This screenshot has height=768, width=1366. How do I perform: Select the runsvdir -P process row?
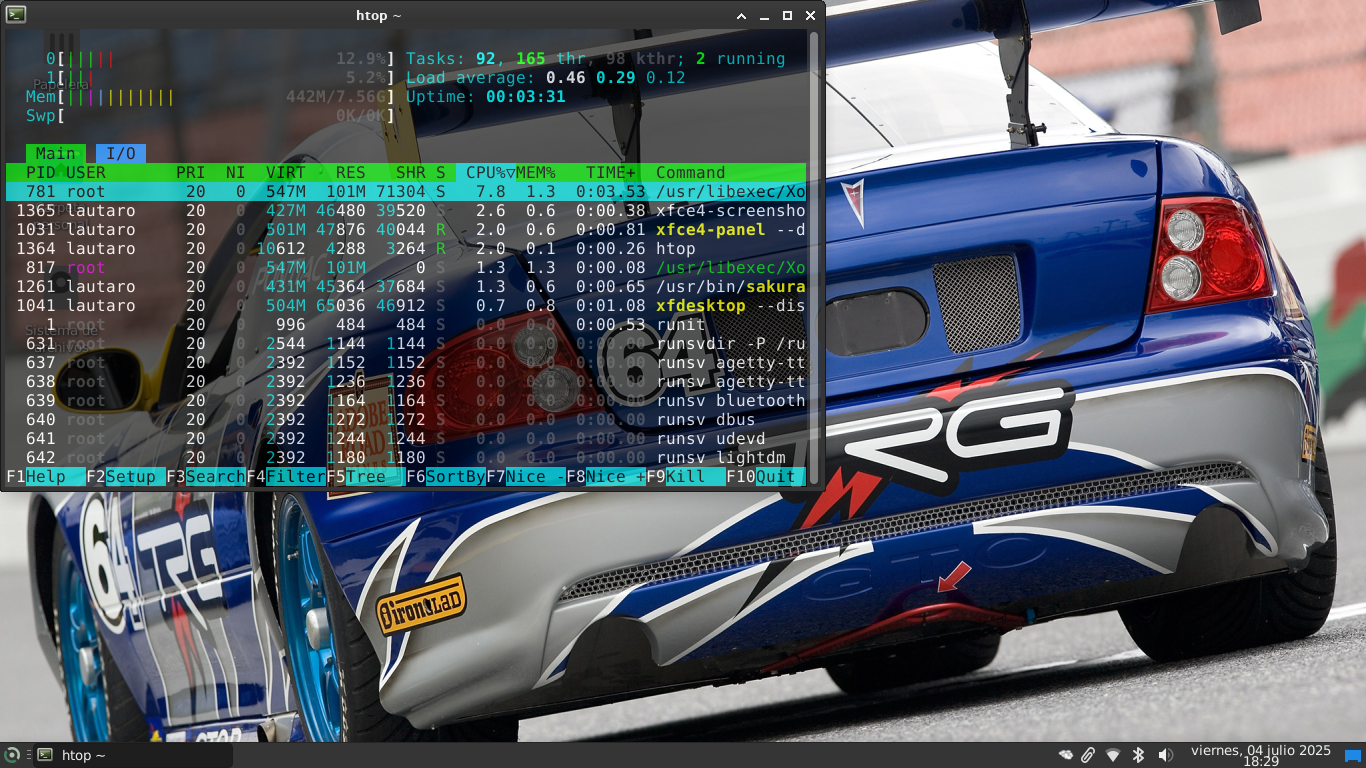[406, 344]
